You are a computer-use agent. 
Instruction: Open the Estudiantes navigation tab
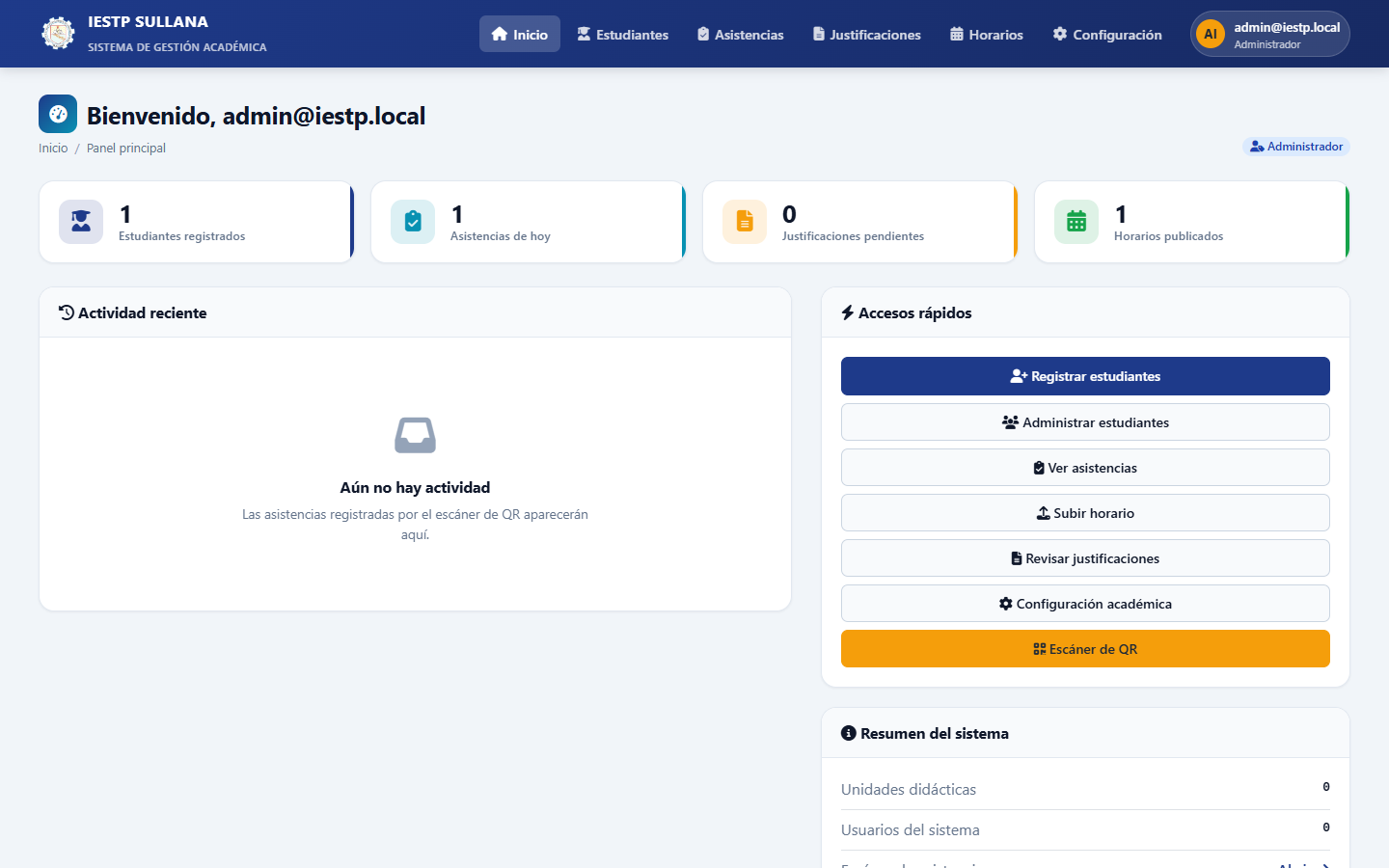click(x=623, y=34)
